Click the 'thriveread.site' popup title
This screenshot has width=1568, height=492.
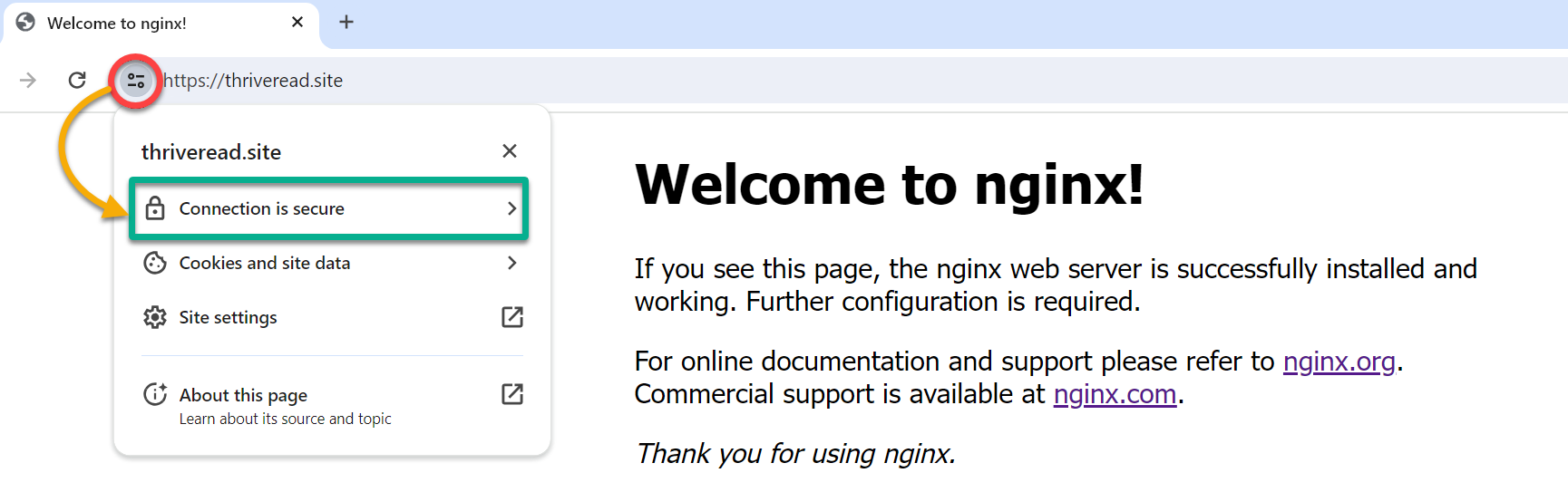click(211, 152)
